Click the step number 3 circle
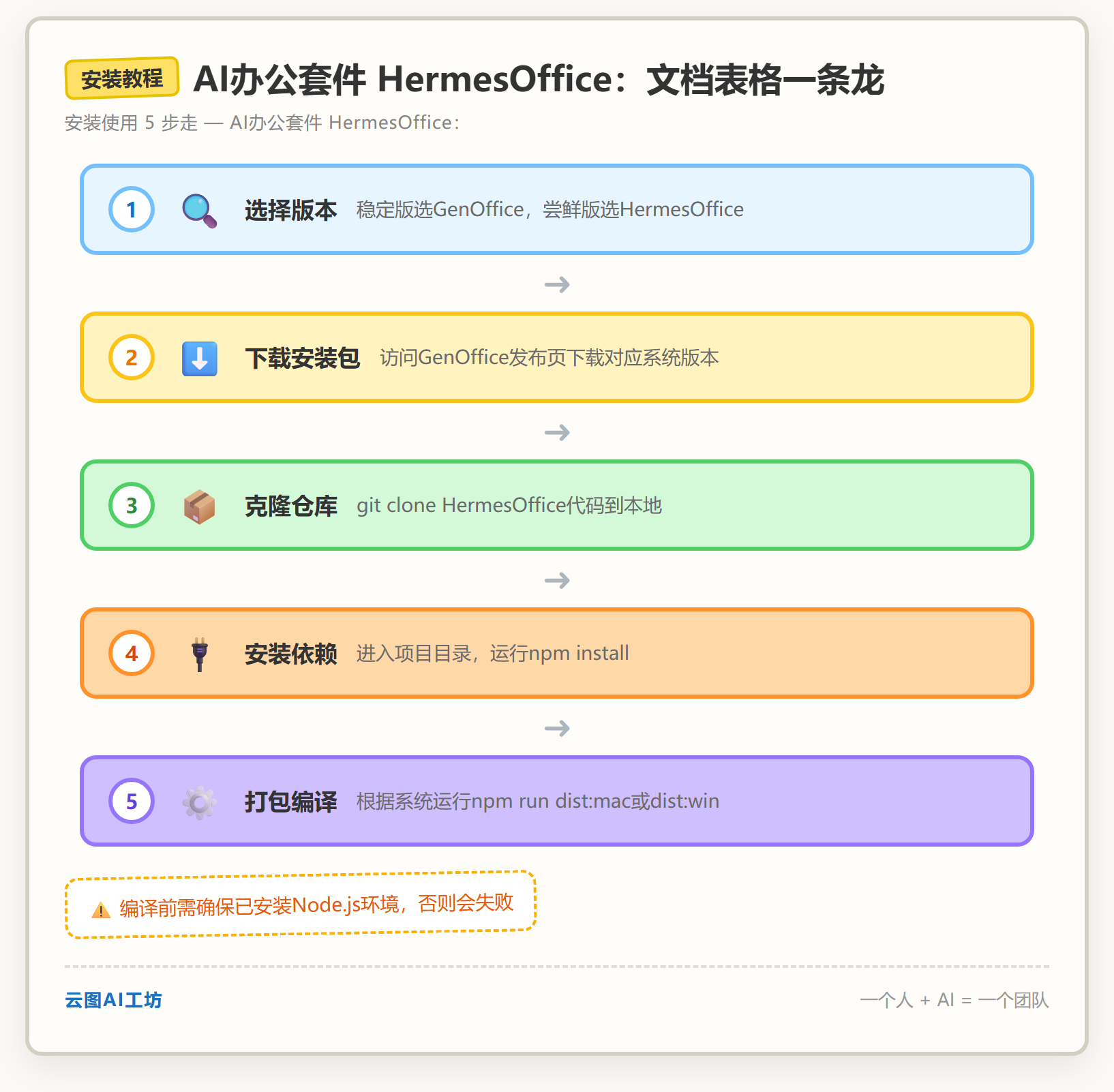 point(132,505)
